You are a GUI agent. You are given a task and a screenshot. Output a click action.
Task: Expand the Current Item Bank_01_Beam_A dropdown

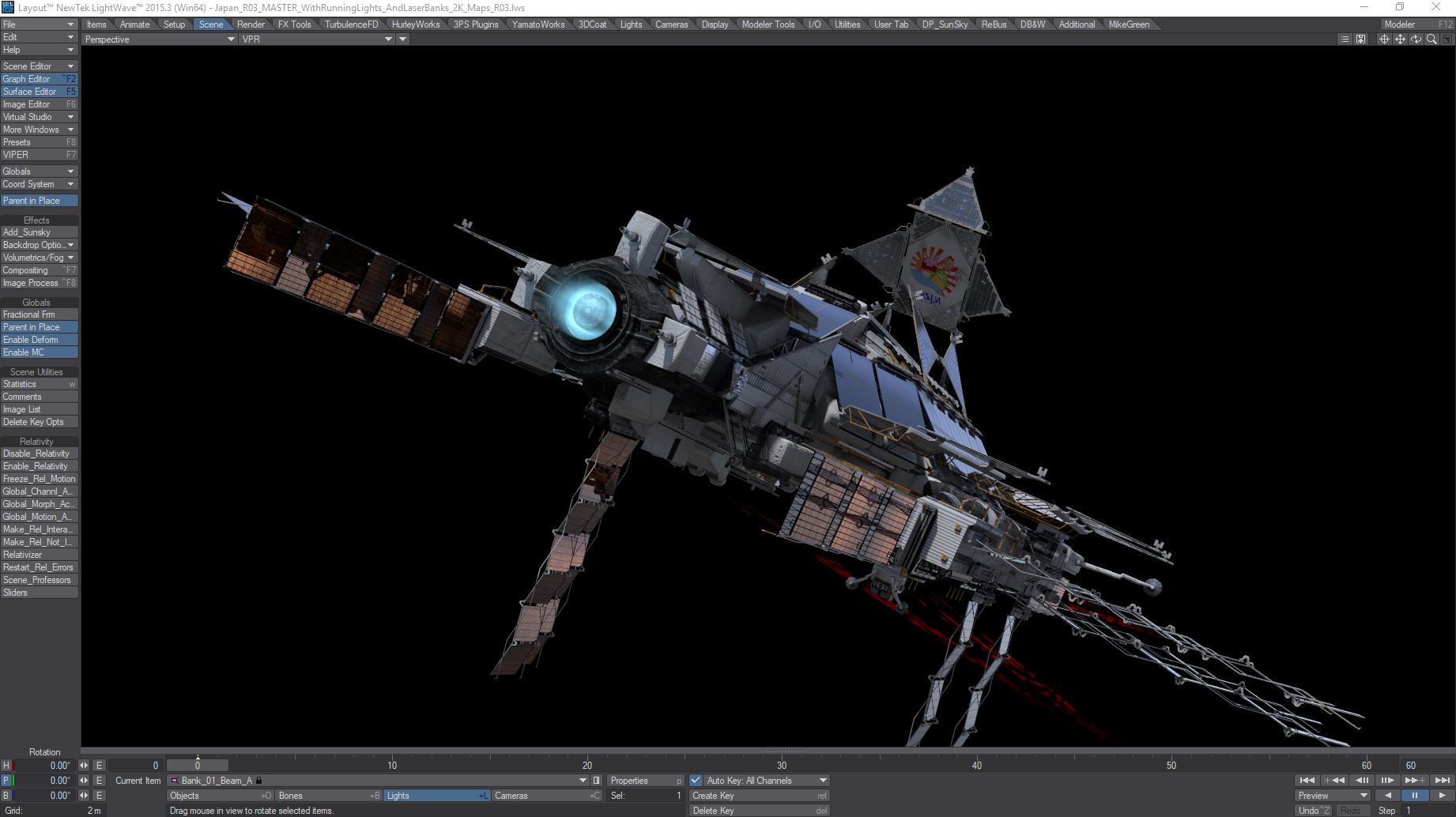584,781
